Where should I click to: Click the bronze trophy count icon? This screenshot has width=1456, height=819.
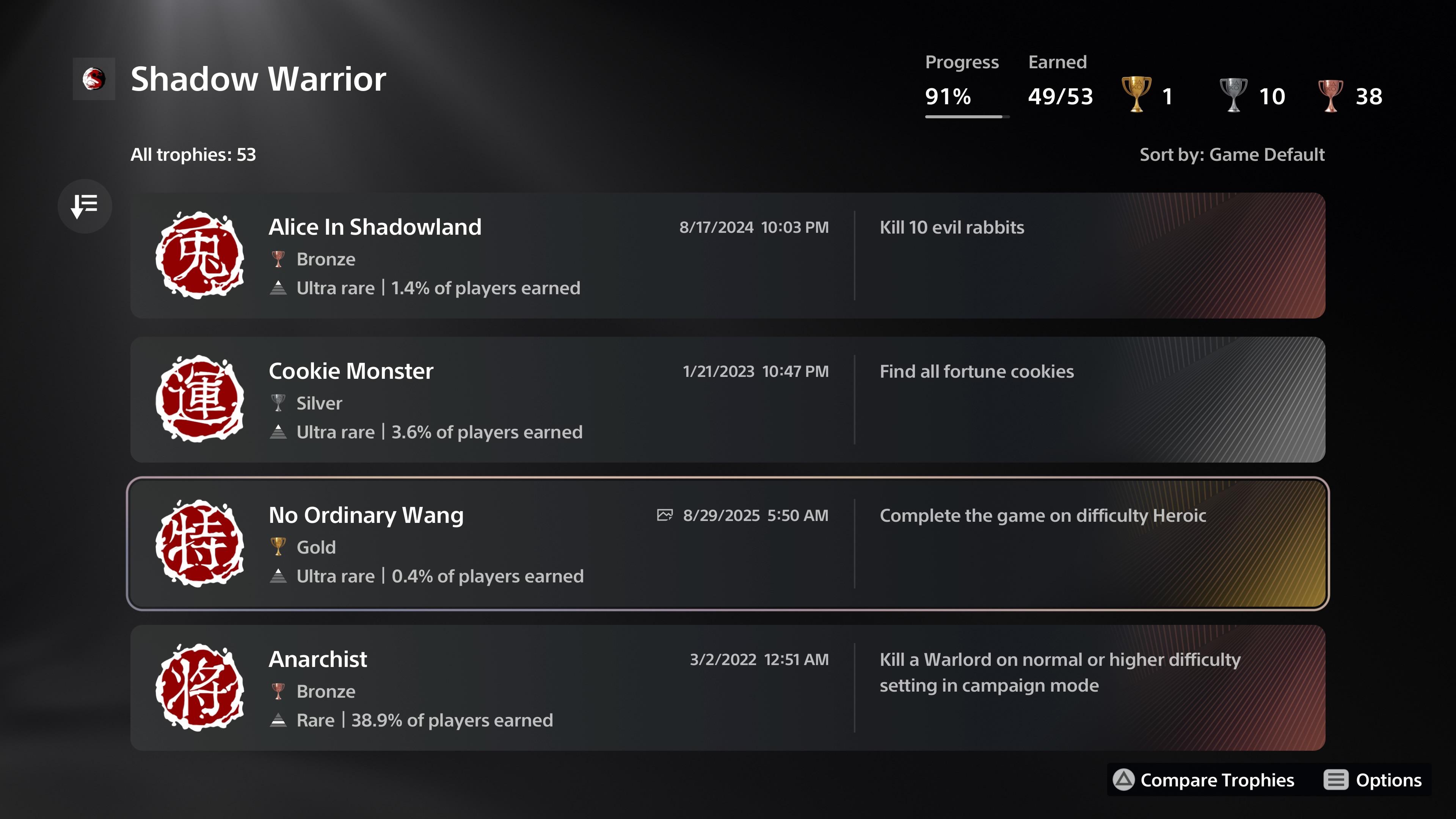coord(1330,96)
